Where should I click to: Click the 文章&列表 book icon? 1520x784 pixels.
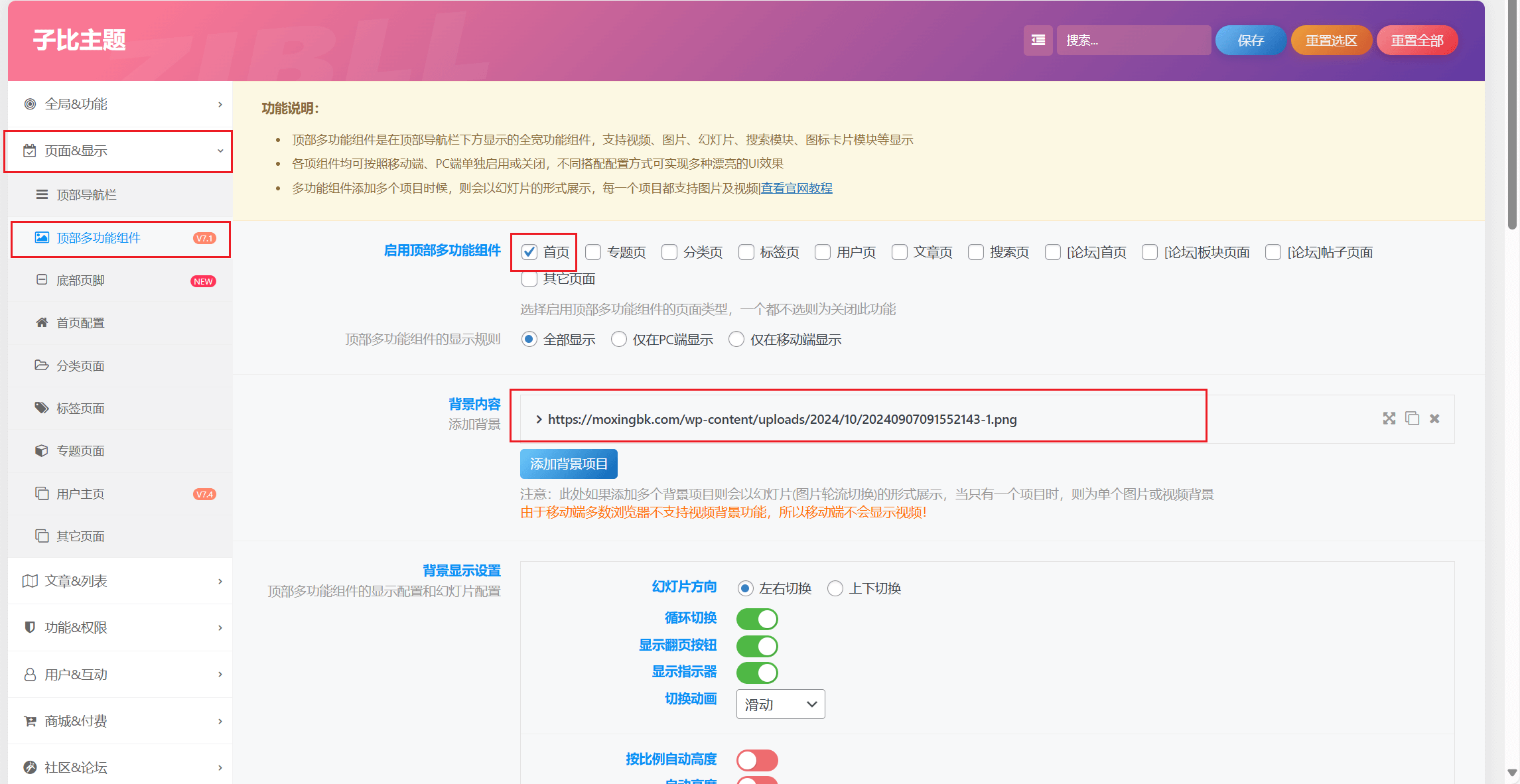point(30,581)
